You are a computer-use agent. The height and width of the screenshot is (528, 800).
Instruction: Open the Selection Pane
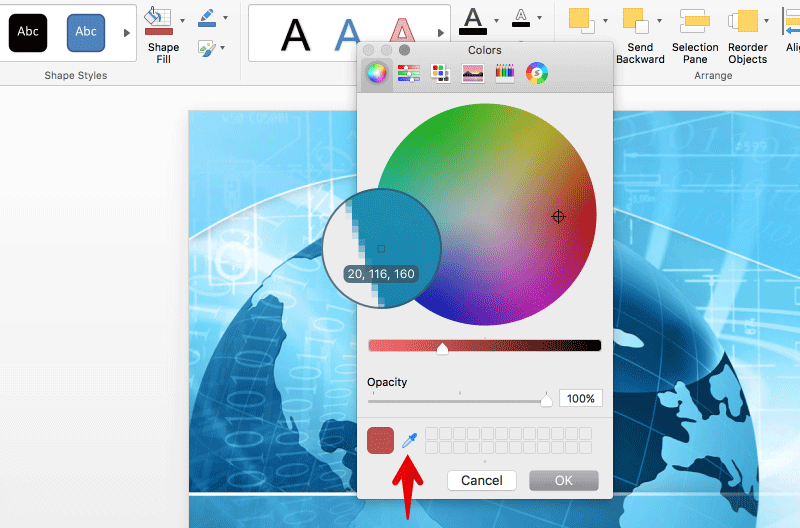695,20
